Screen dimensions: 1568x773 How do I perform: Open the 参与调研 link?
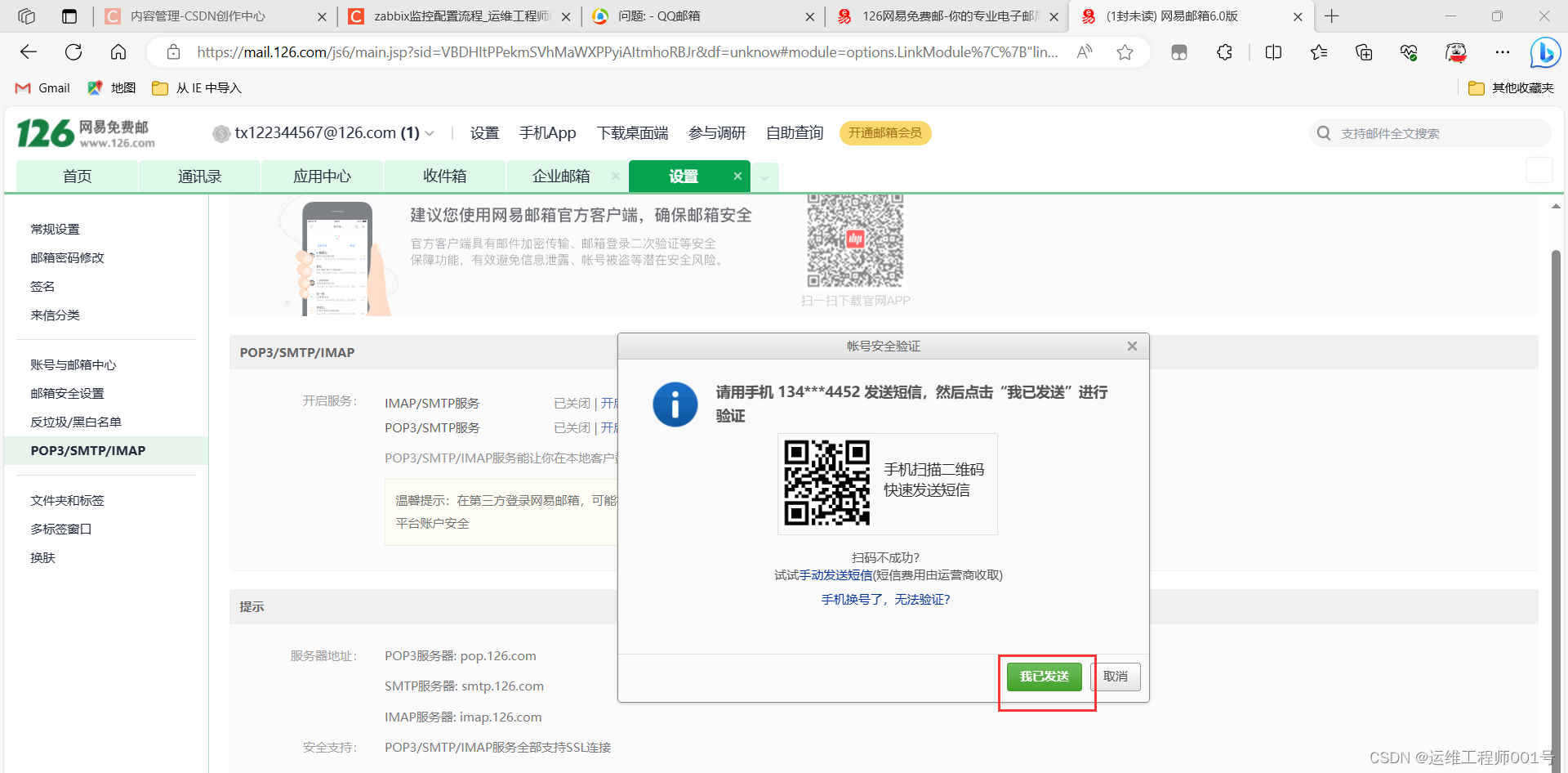[717, 133]
